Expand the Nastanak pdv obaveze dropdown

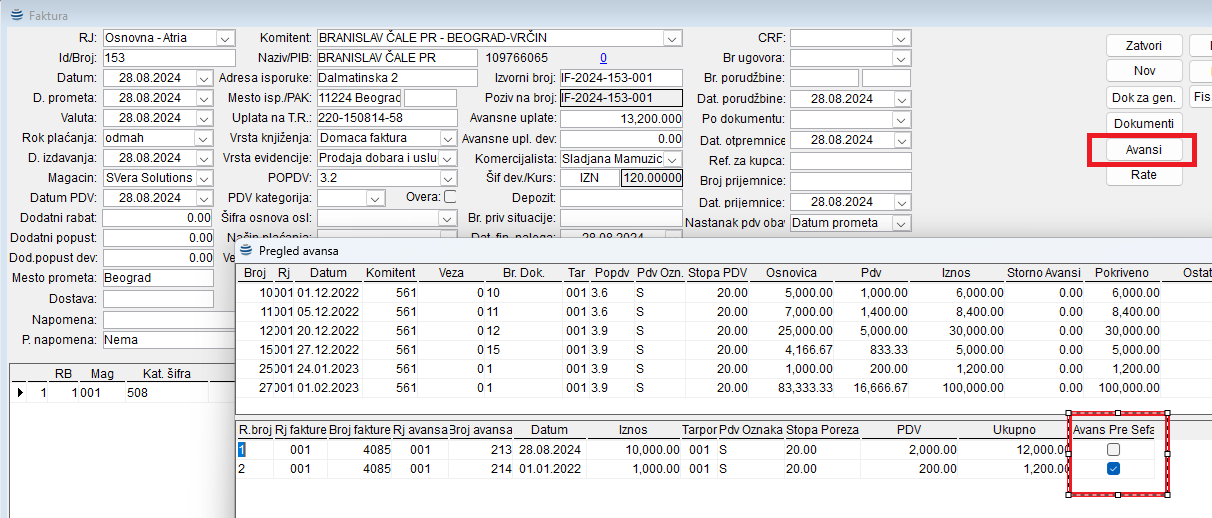902,223
